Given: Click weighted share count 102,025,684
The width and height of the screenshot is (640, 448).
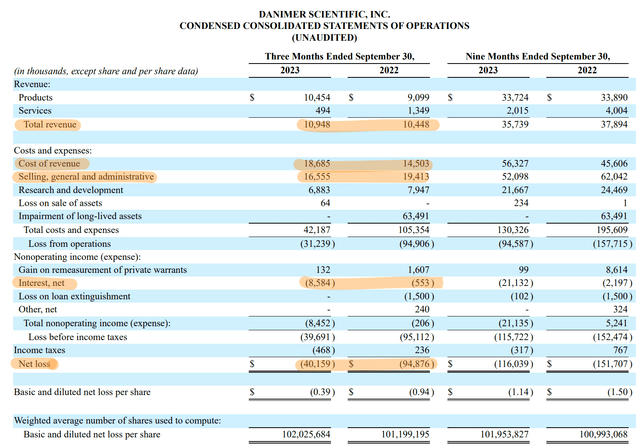Looking at the screenshot, I should pyautogui.click(x=306, y=435).
